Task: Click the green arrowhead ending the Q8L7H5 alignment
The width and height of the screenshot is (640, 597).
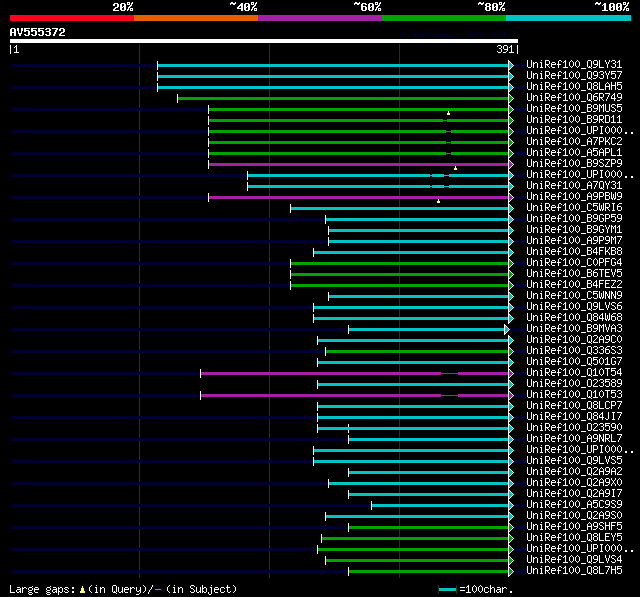Action: point(511,571)
